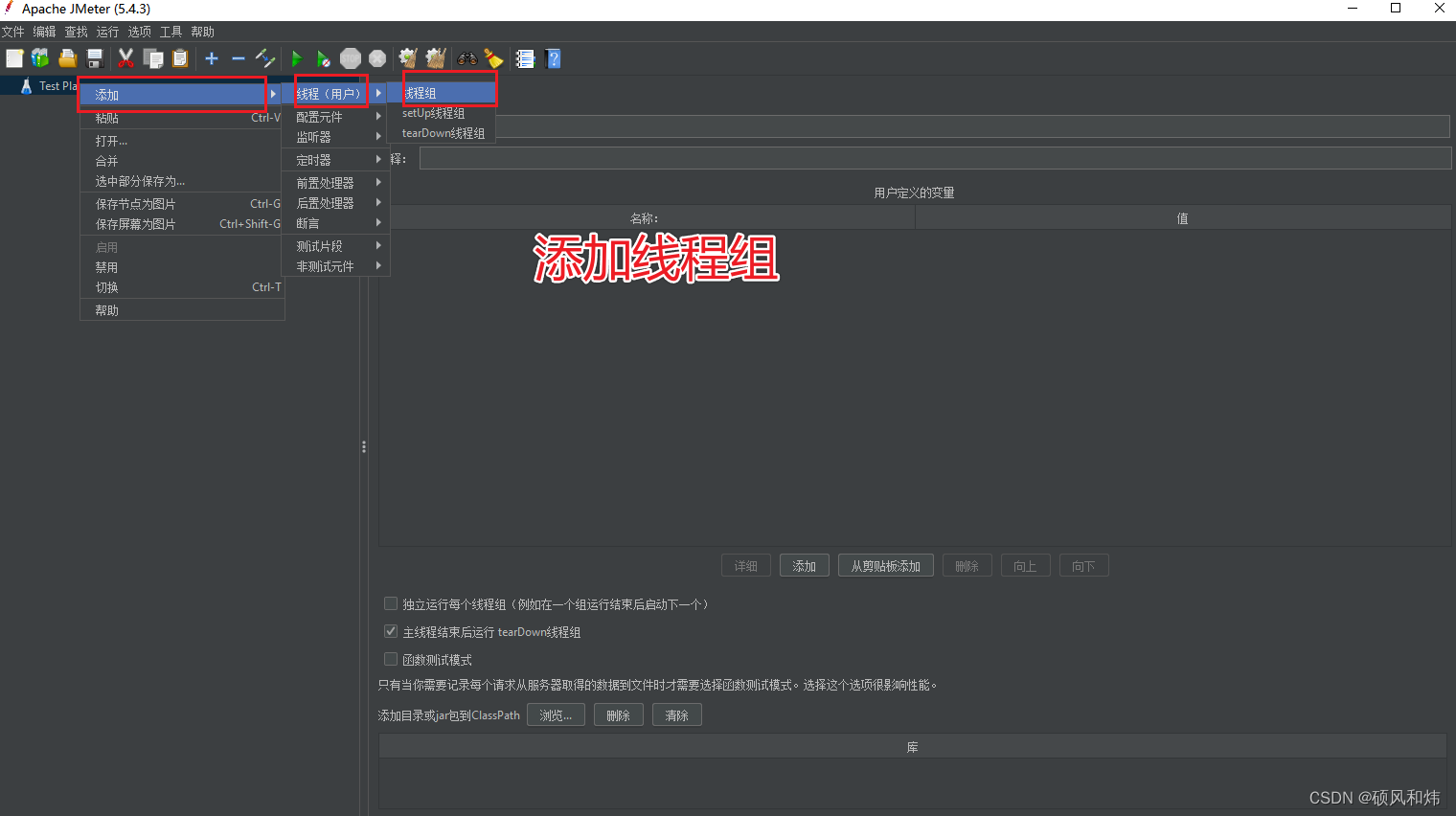1456x816 pixels.
Task: Expand 配置元件 submenu
Action: (x=335, y=117)
